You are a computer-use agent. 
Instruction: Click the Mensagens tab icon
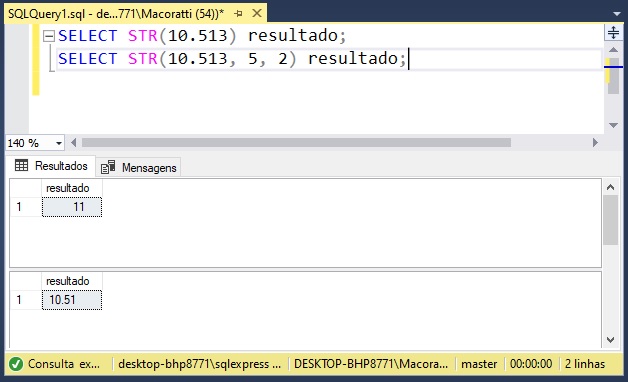click(108, 167)
